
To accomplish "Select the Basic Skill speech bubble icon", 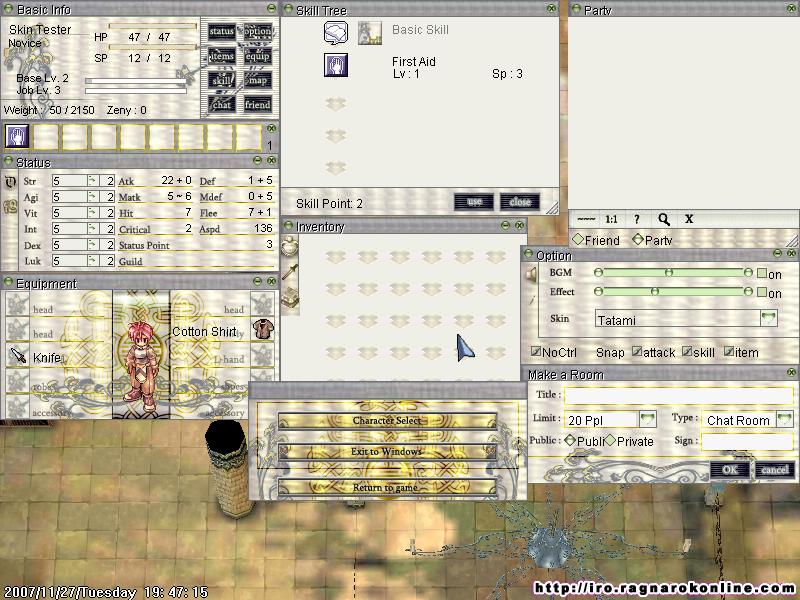I will point(336,33).
